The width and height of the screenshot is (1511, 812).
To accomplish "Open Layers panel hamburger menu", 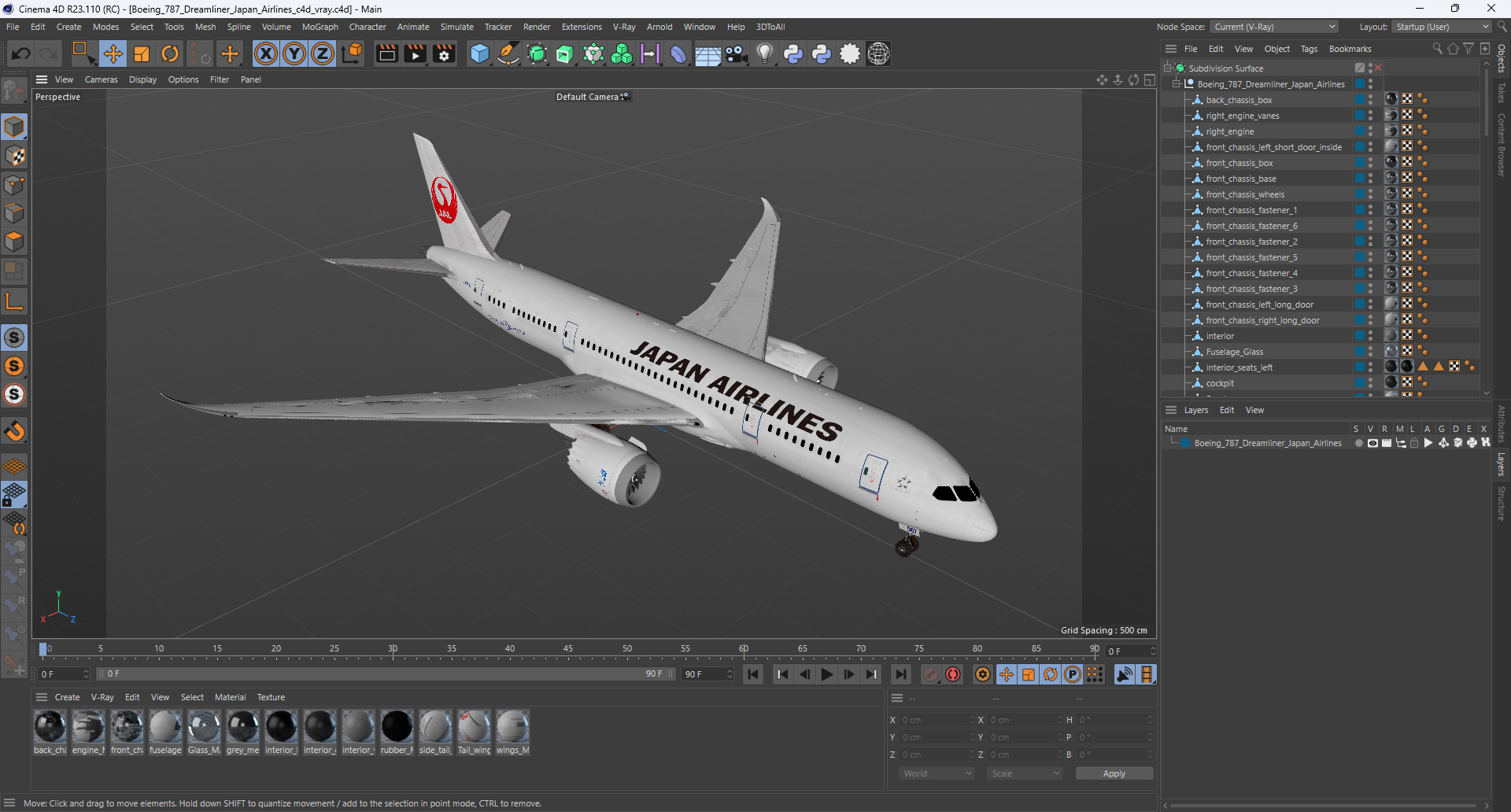I will [x=1171, y=410].
